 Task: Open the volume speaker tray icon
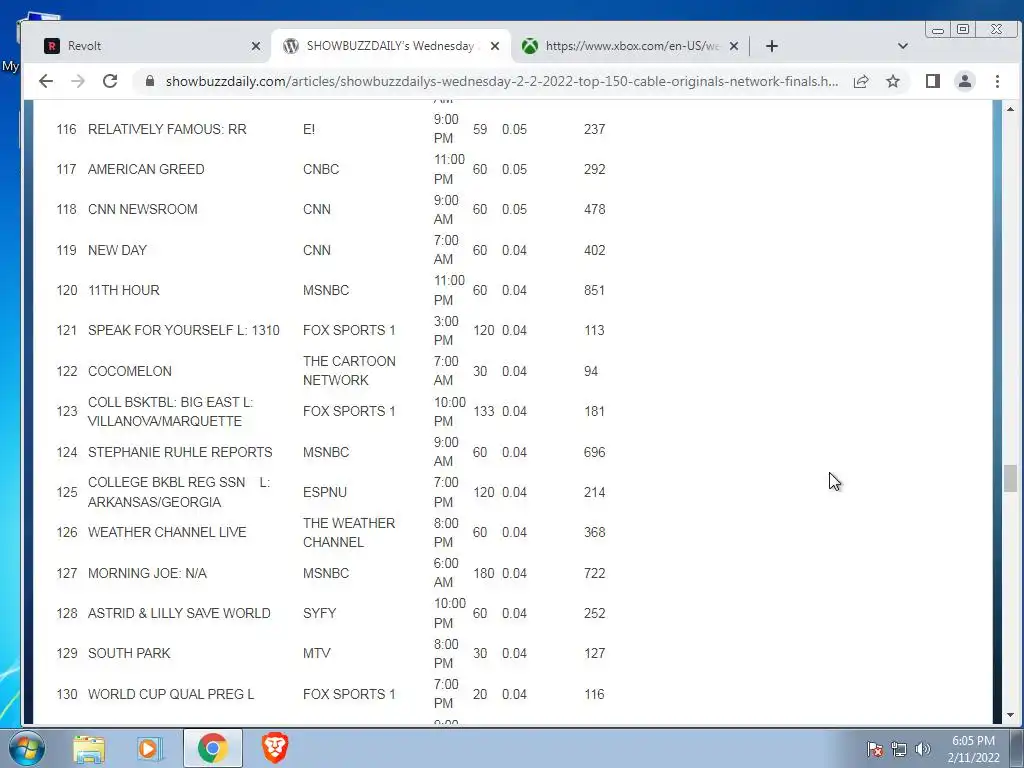pyautogui.click(x=923, y=749)
